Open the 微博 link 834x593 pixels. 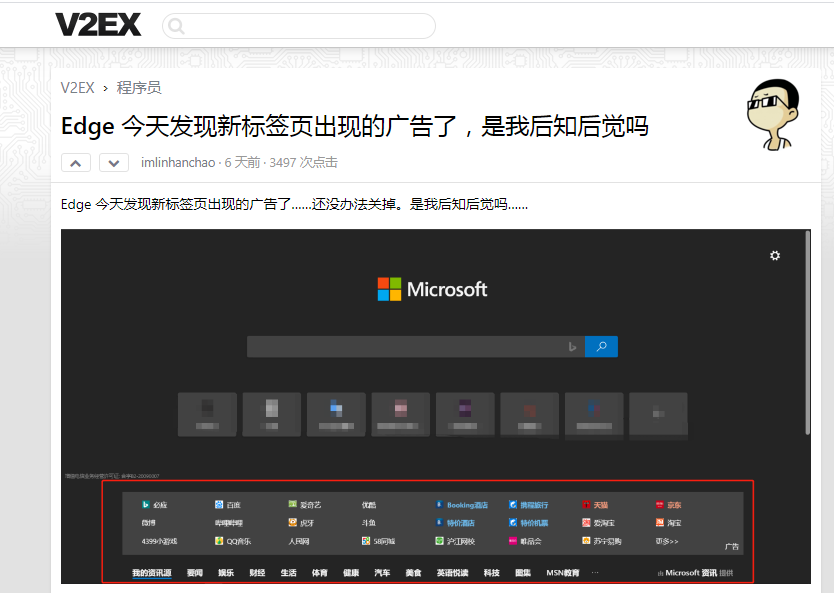148,523
